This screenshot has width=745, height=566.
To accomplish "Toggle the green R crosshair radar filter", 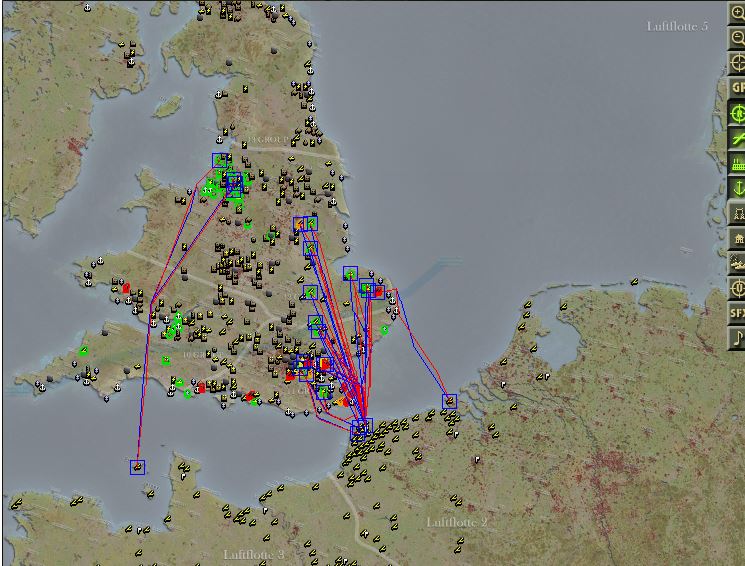I will 737,113.
